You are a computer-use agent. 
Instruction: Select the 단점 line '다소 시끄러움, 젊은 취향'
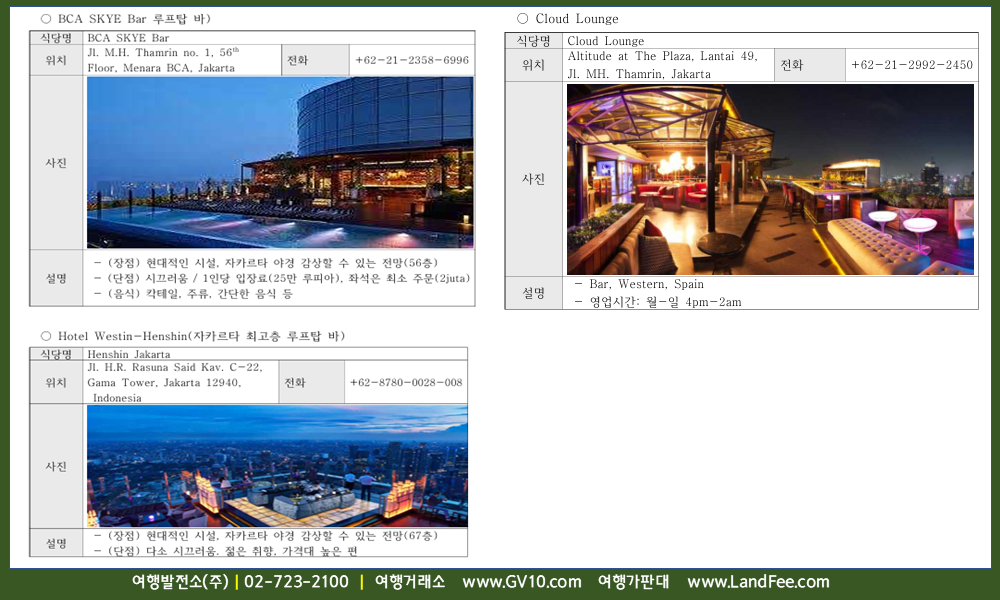[x=226, y=550]
